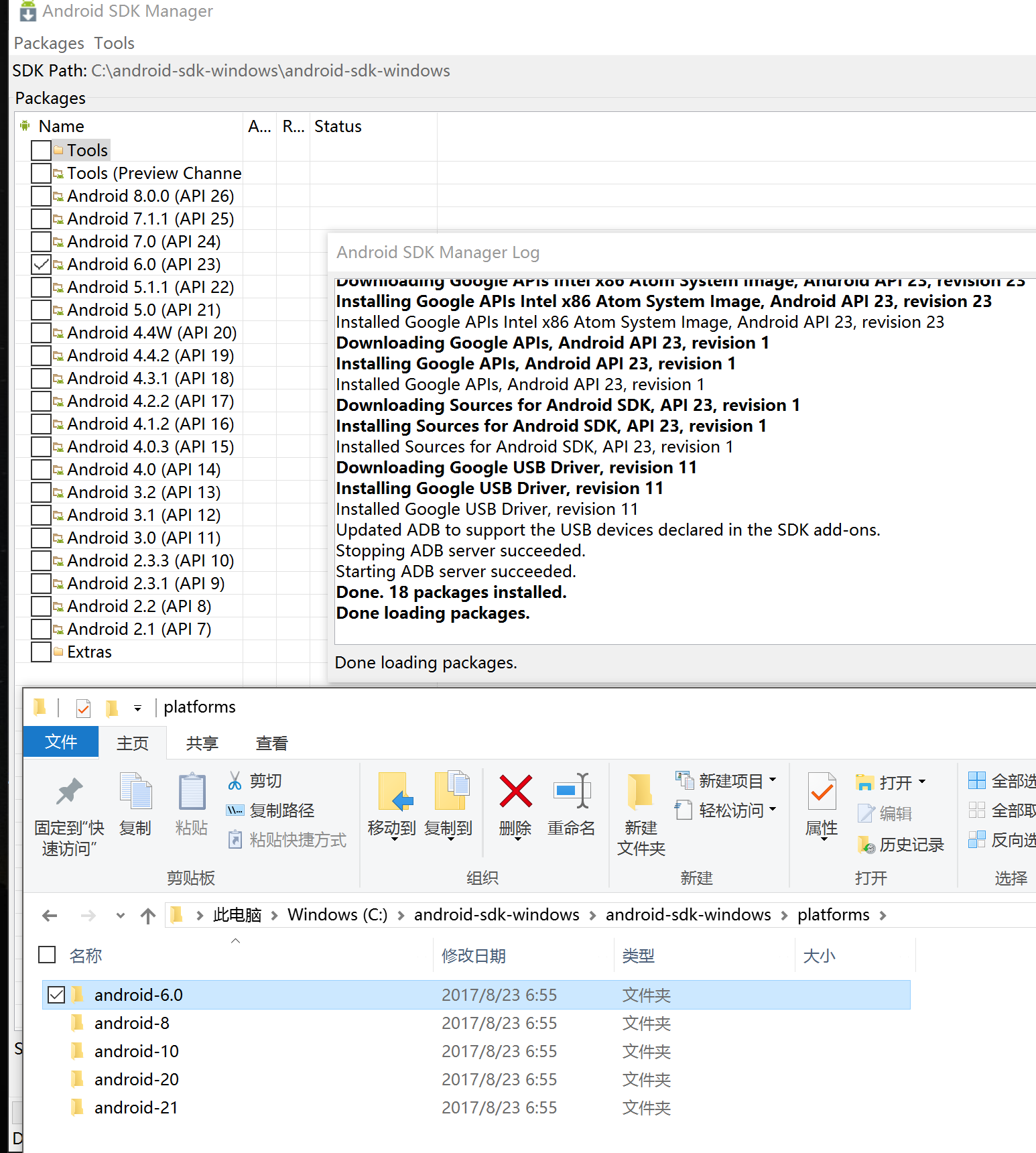Select the android-20 folder
The width and height of the screenshot is (1036, 1153).
[x=137, y=1079]
